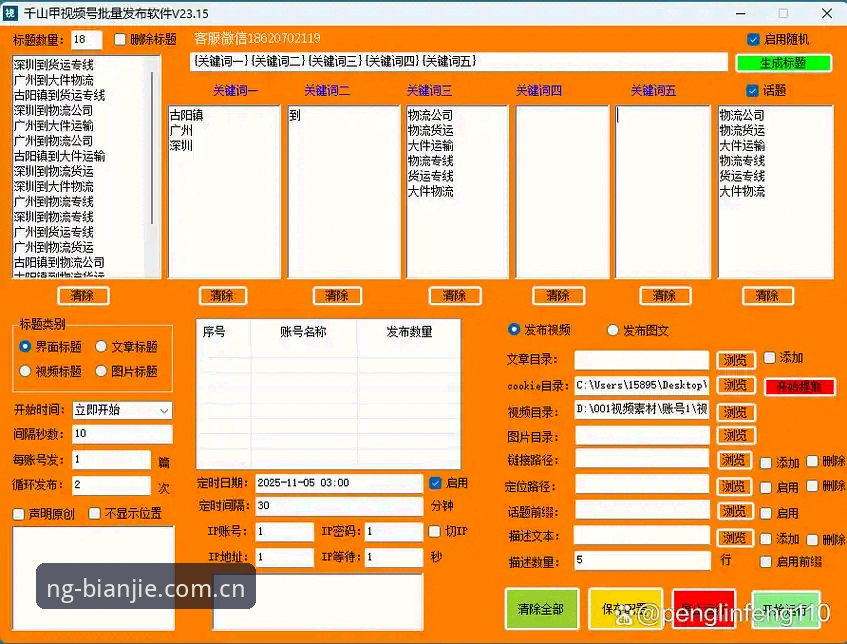Check 删除 on the 链接路径 row
This screenshot has height=644, width=847.
[812, 461]
